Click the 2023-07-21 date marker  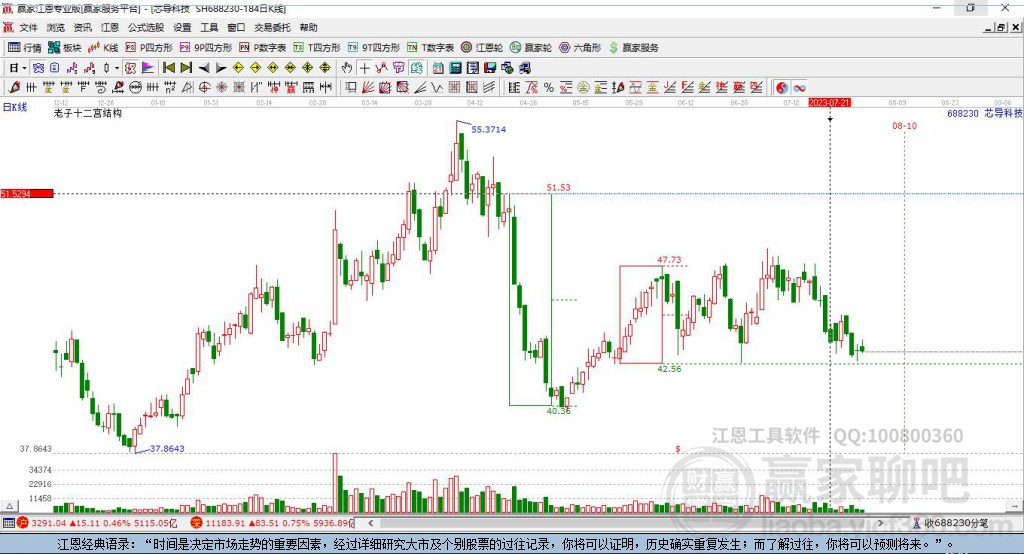click(829, 103)
